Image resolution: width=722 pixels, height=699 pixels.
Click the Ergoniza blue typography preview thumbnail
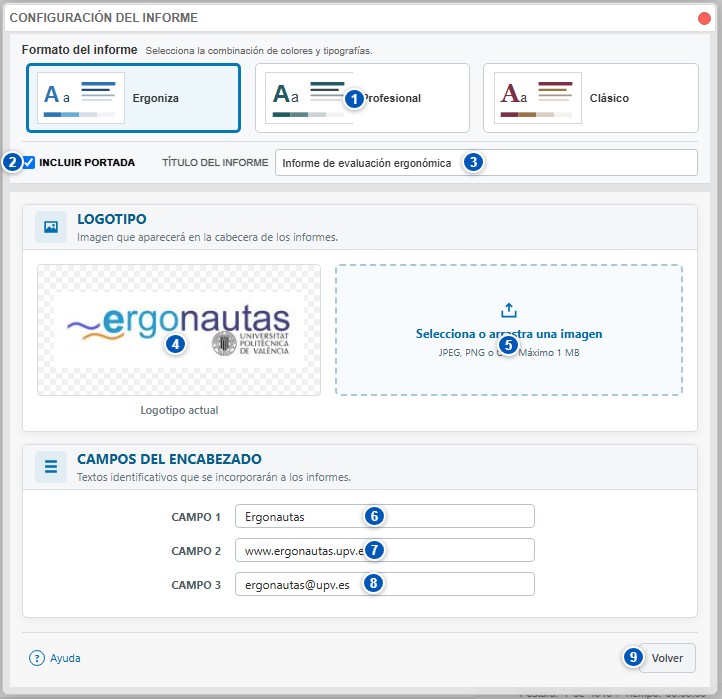81,98
